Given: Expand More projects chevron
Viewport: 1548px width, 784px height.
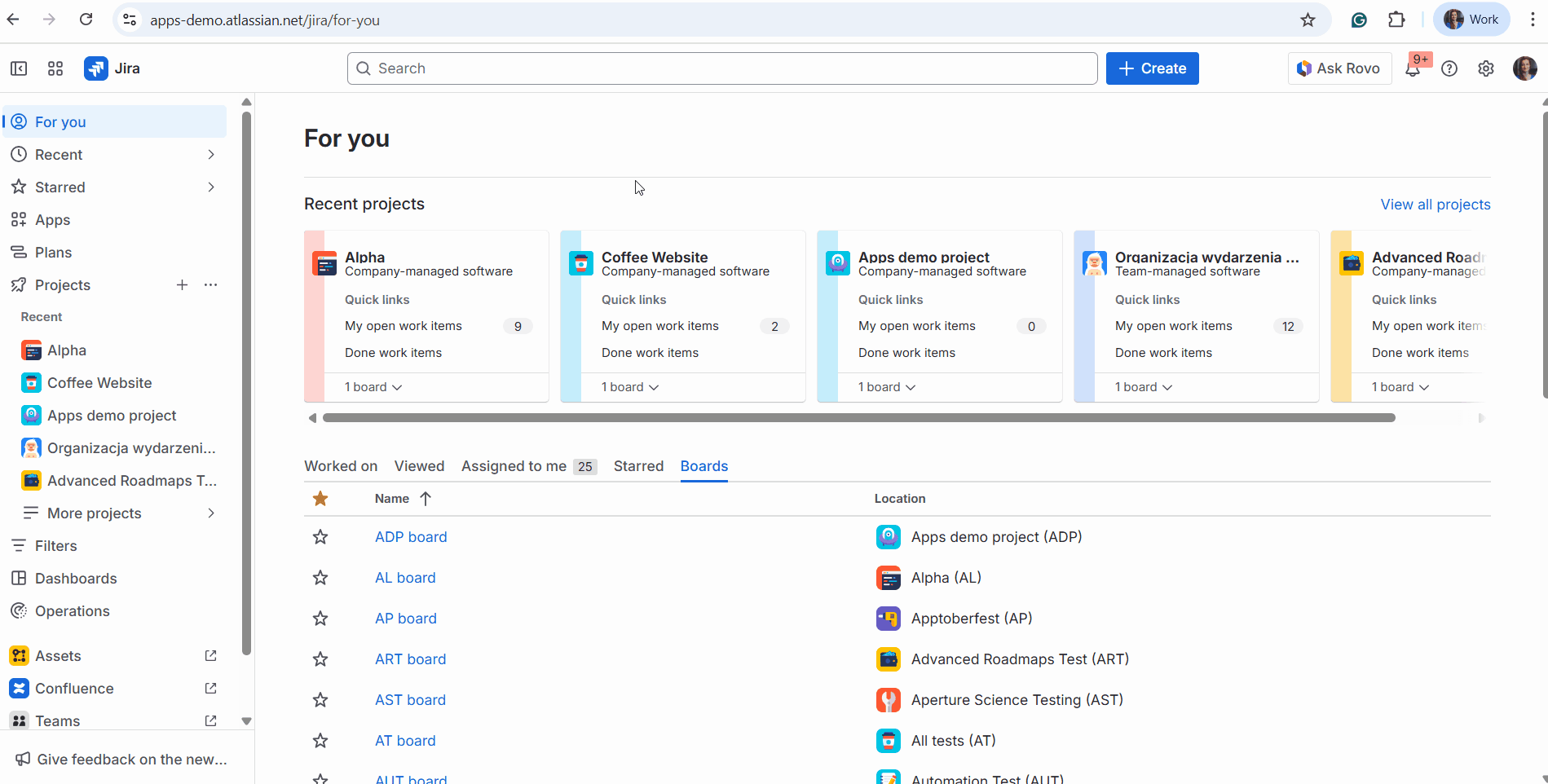Looking at the screenshot, I should click(211, 513).
